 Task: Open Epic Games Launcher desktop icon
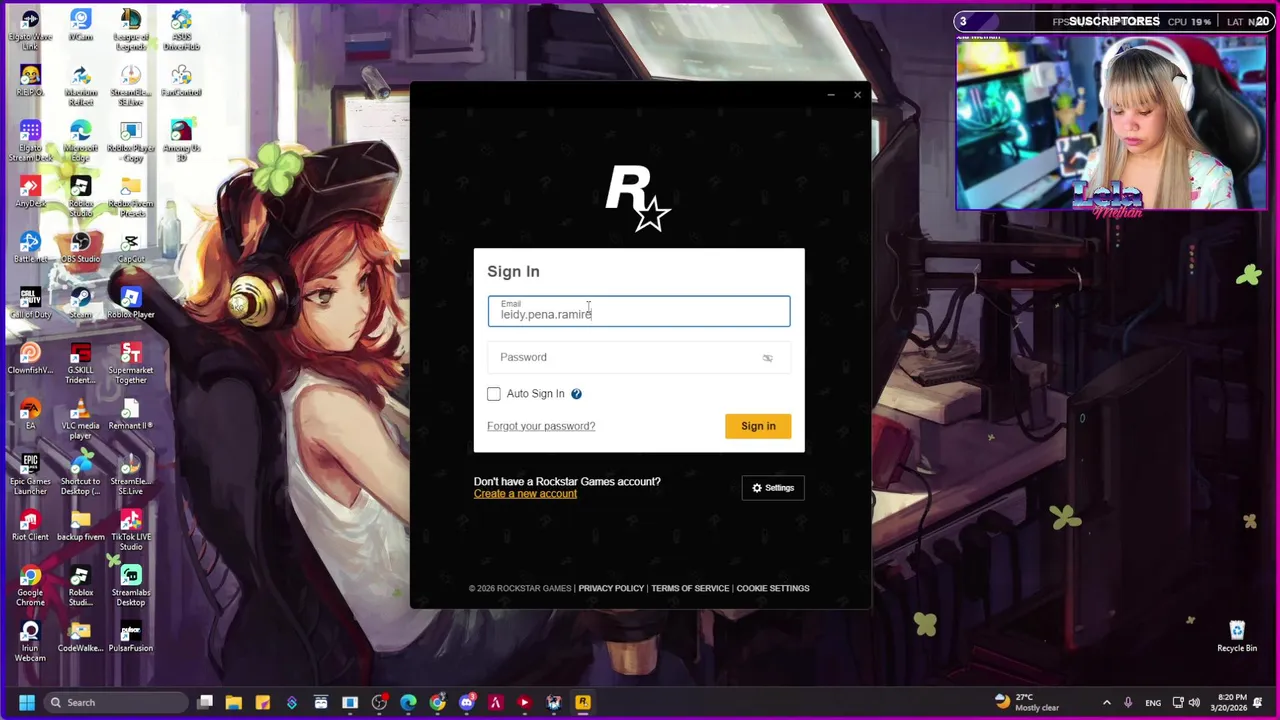click(30, 475)
